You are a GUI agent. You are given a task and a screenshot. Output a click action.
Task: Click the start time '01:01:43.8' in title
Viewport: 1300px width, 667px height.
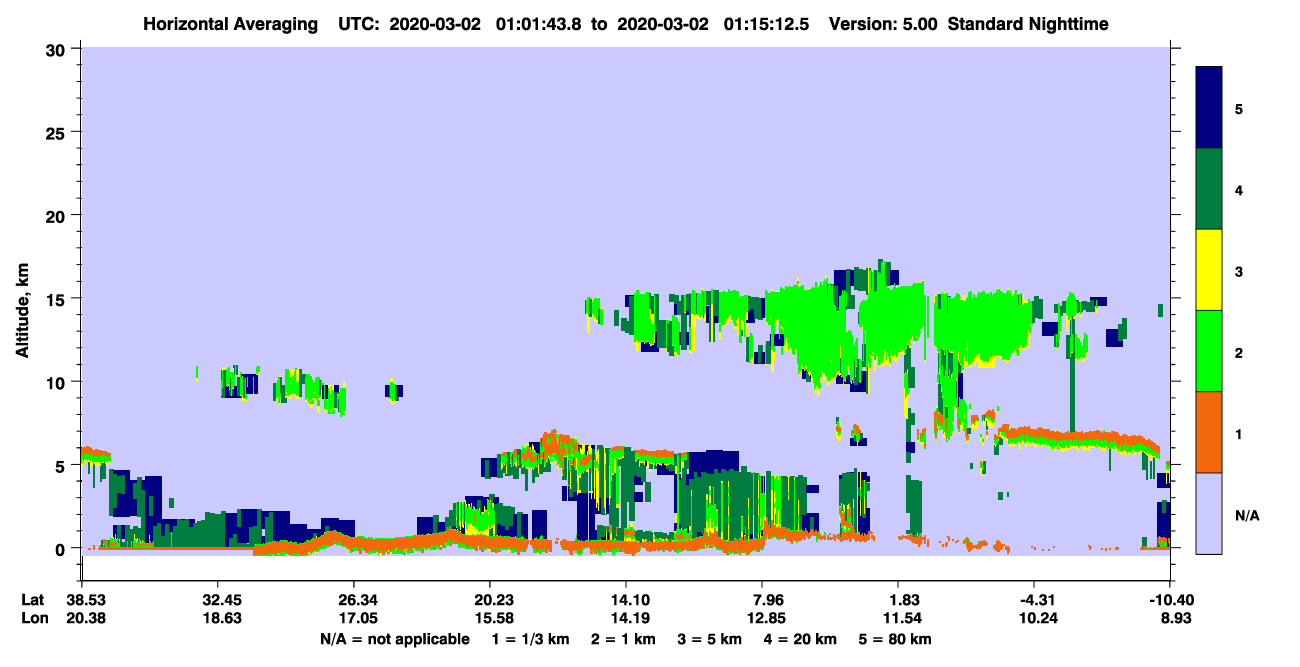[x=540, y=23]
